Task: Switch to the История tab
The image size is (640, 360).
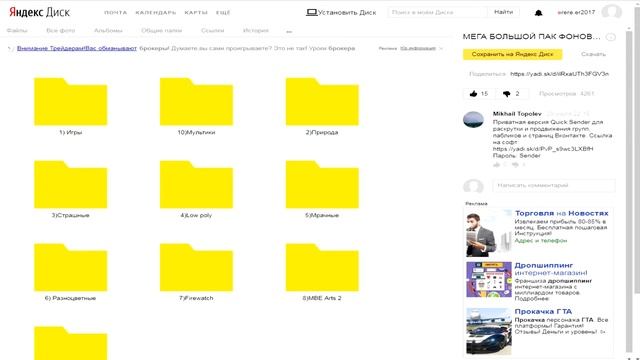Action: point(256,31)
